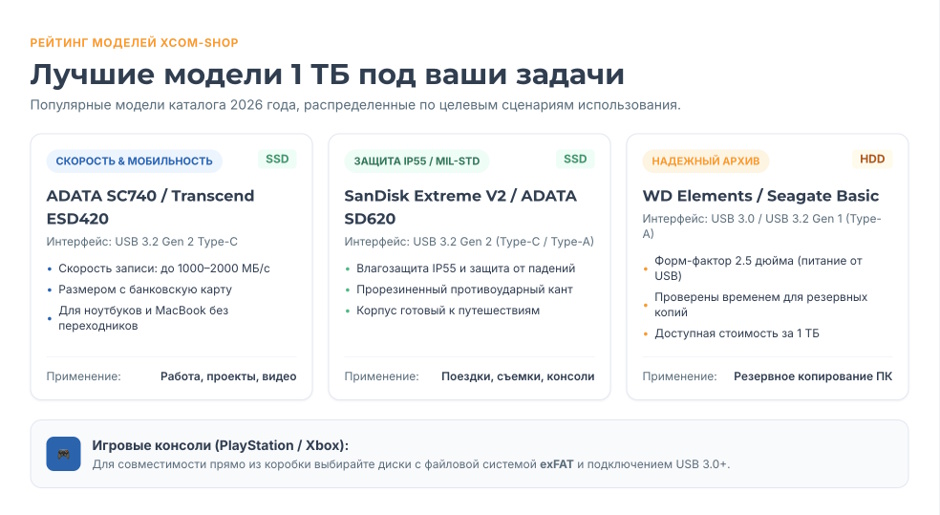Click 'Применение:' label in WD Elements card
Screen dimensions: 940x515
click(680, 377)
